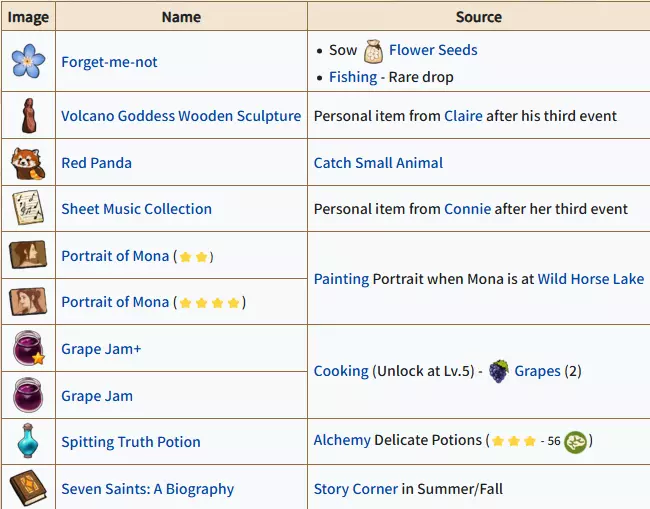Open the Catch Small Animal link
Image resolution: width=650 pixels, height=509 pixels.
378,163
